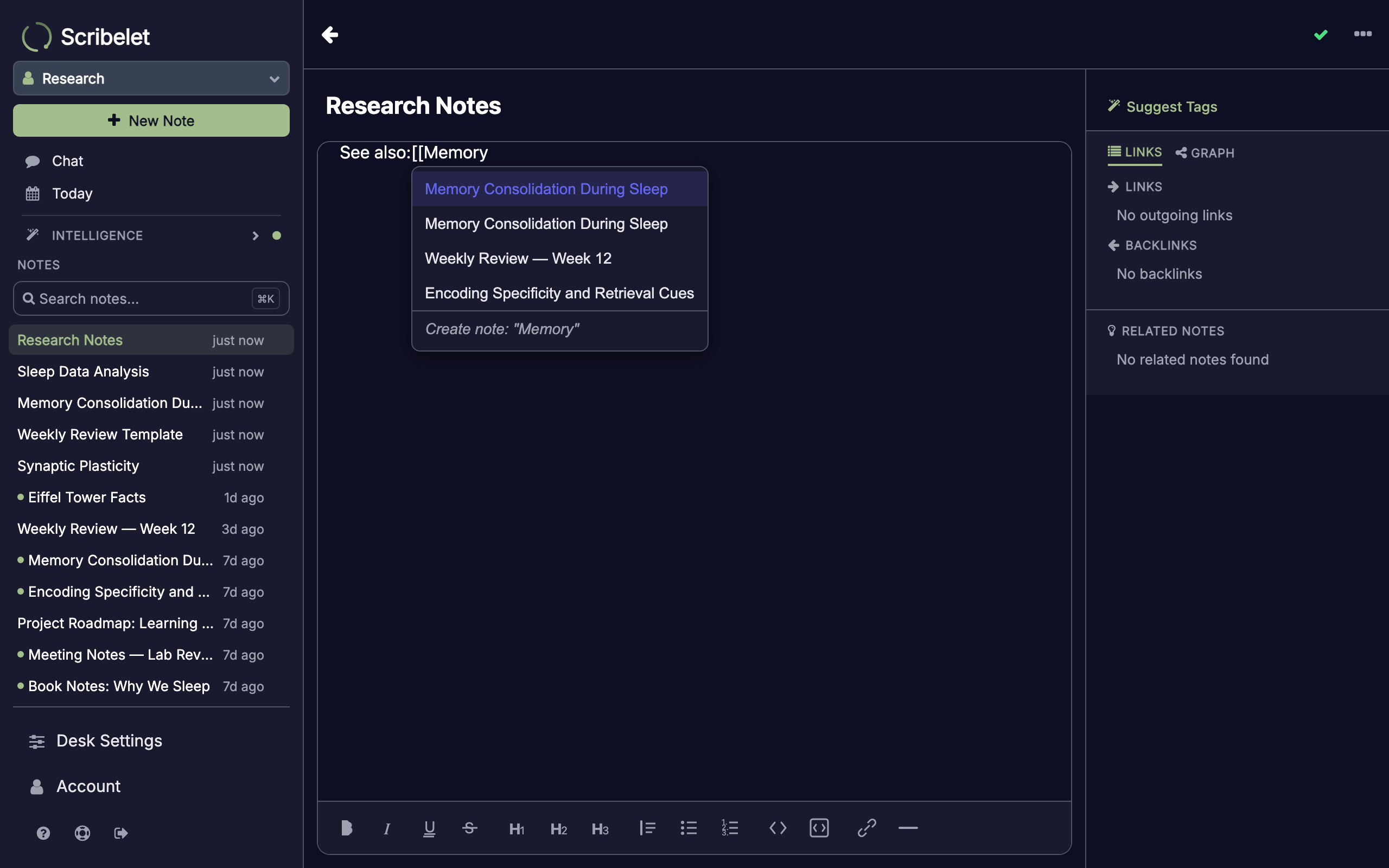Select Weekly Review — Week 12 suggestion

(x=559, y=258)
